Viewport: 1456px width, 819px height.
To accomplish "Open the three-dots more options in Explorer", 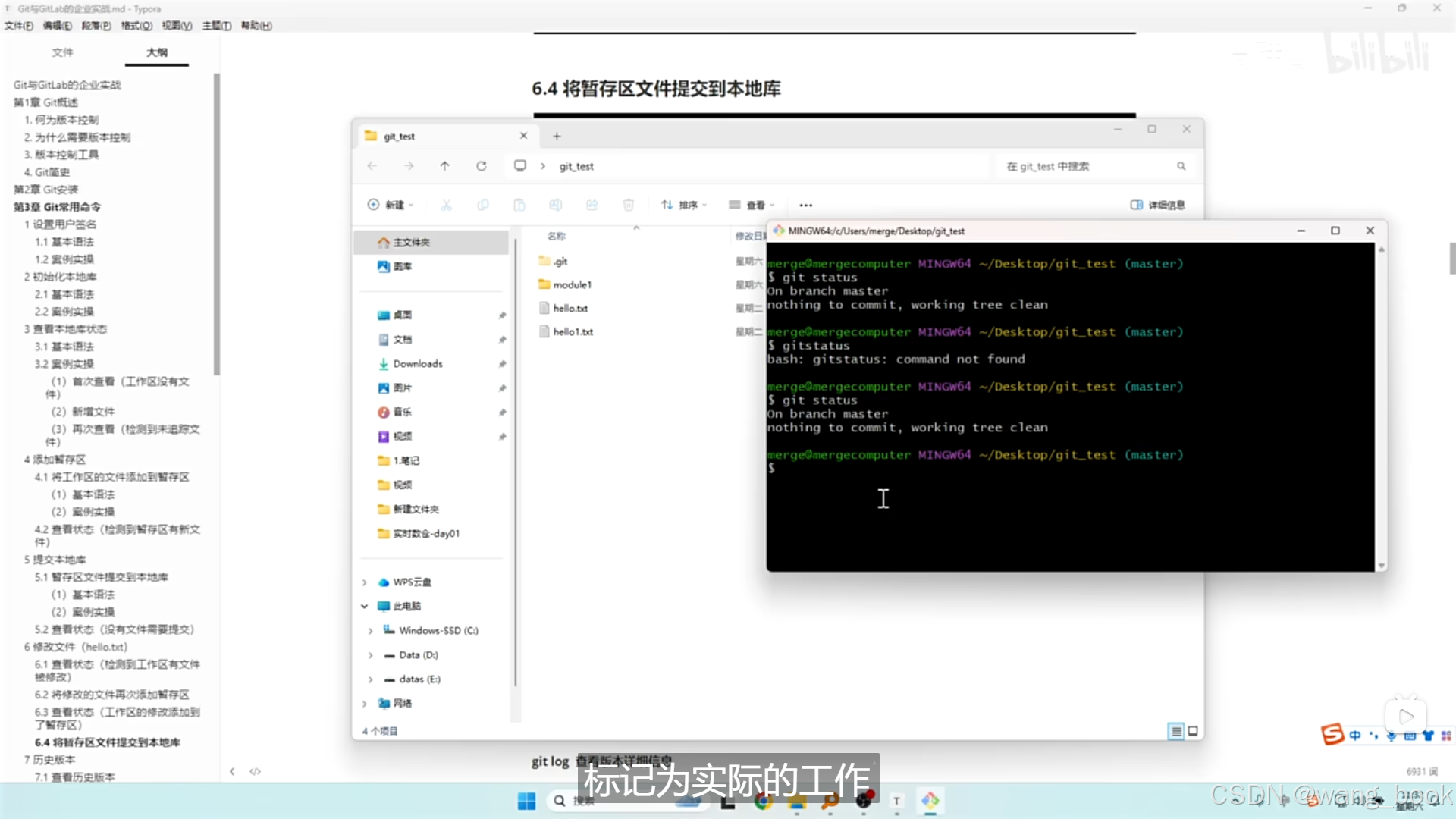I will tap(806, 205).
